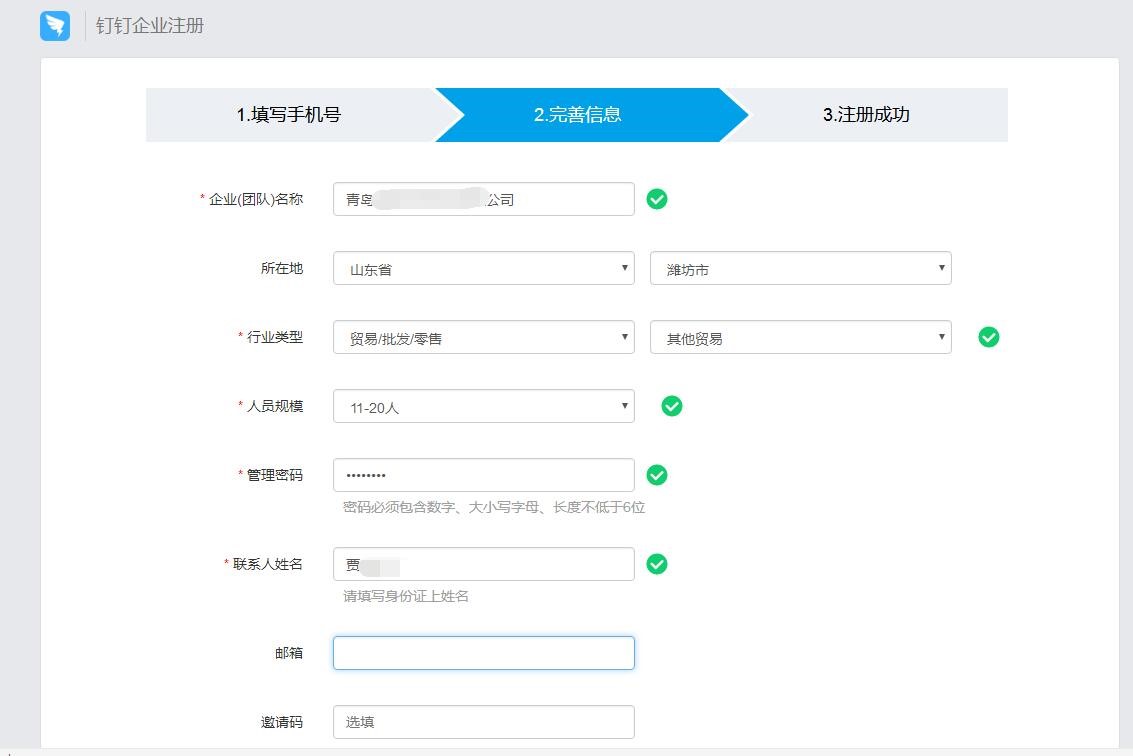Open the 潍坊市 city dropdown
The image size is (1133, 756).
tap(800, 268)
